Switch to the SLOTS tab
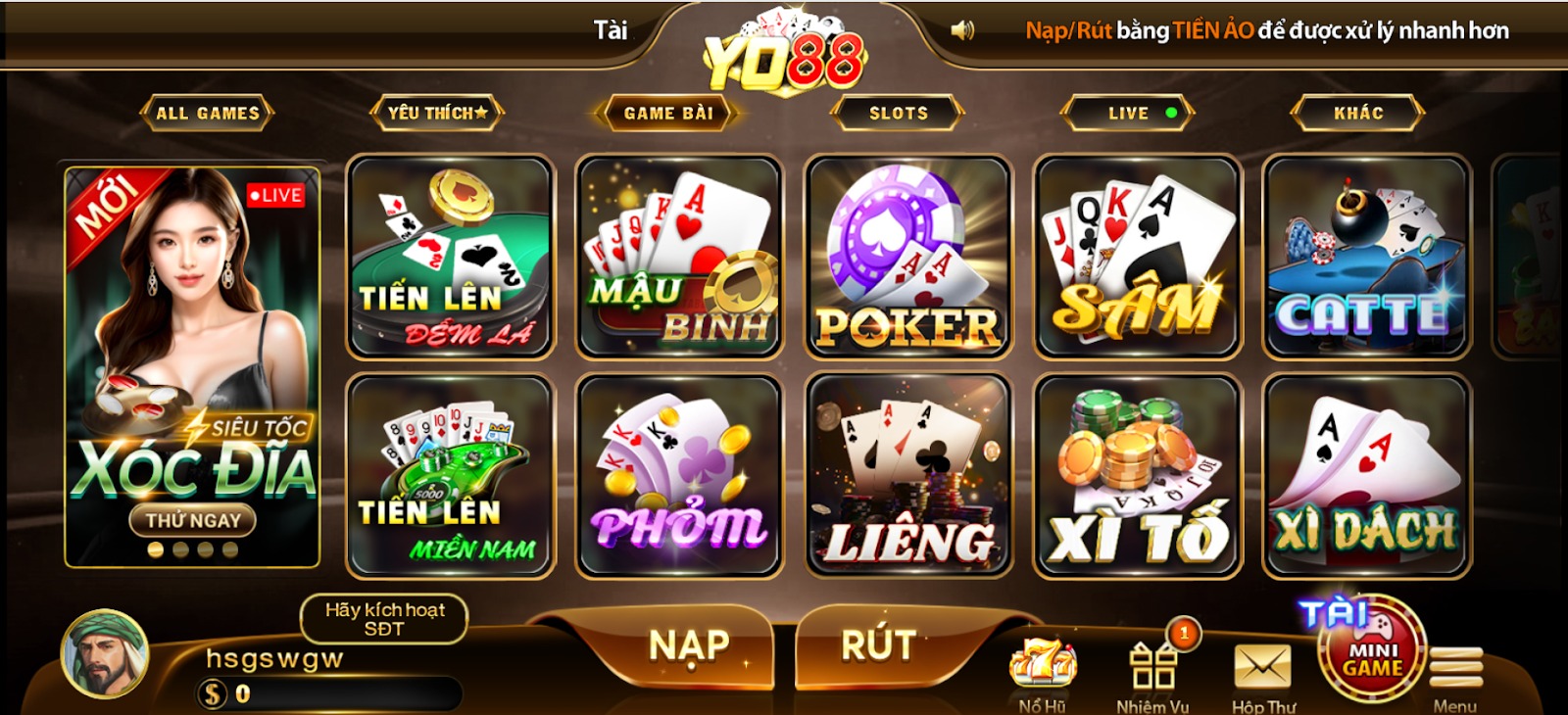This screenshot has height=715, width=1568. coord(898,113)
